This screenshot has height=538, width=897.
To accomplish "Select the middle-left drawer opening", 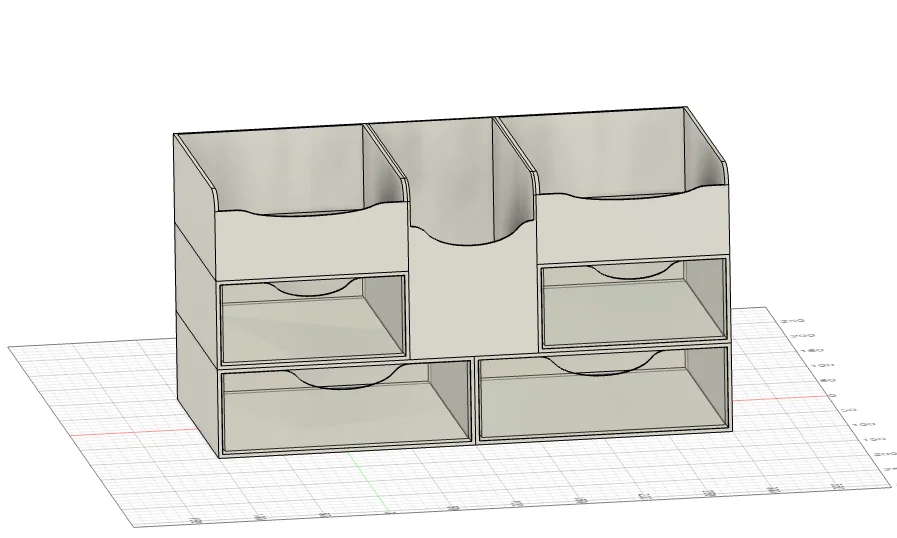I will (x=313, y=319).
